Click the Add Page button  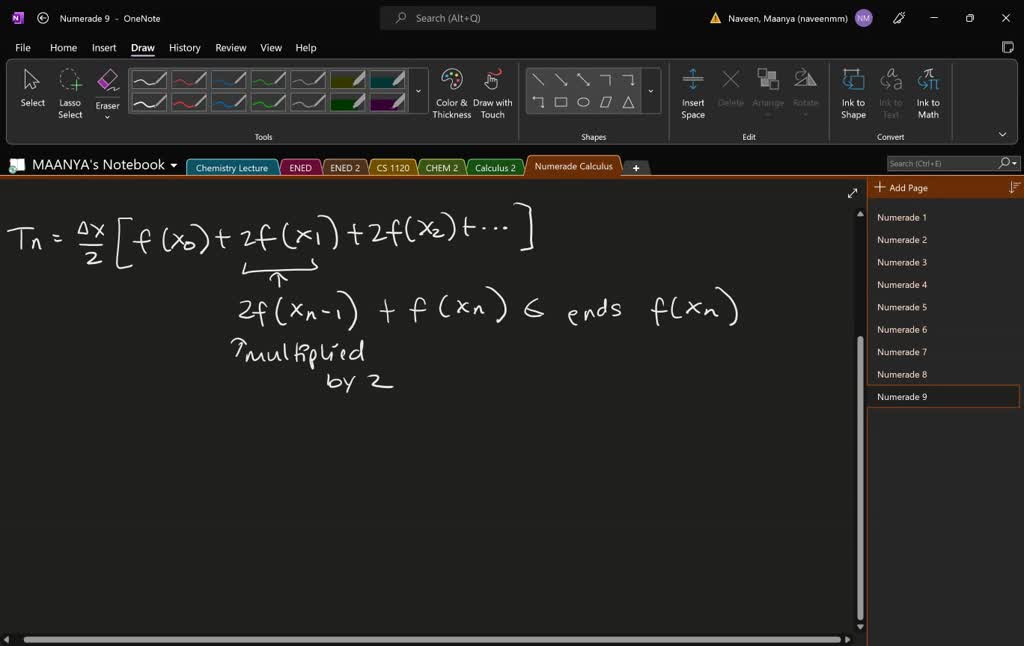point(901,187)
